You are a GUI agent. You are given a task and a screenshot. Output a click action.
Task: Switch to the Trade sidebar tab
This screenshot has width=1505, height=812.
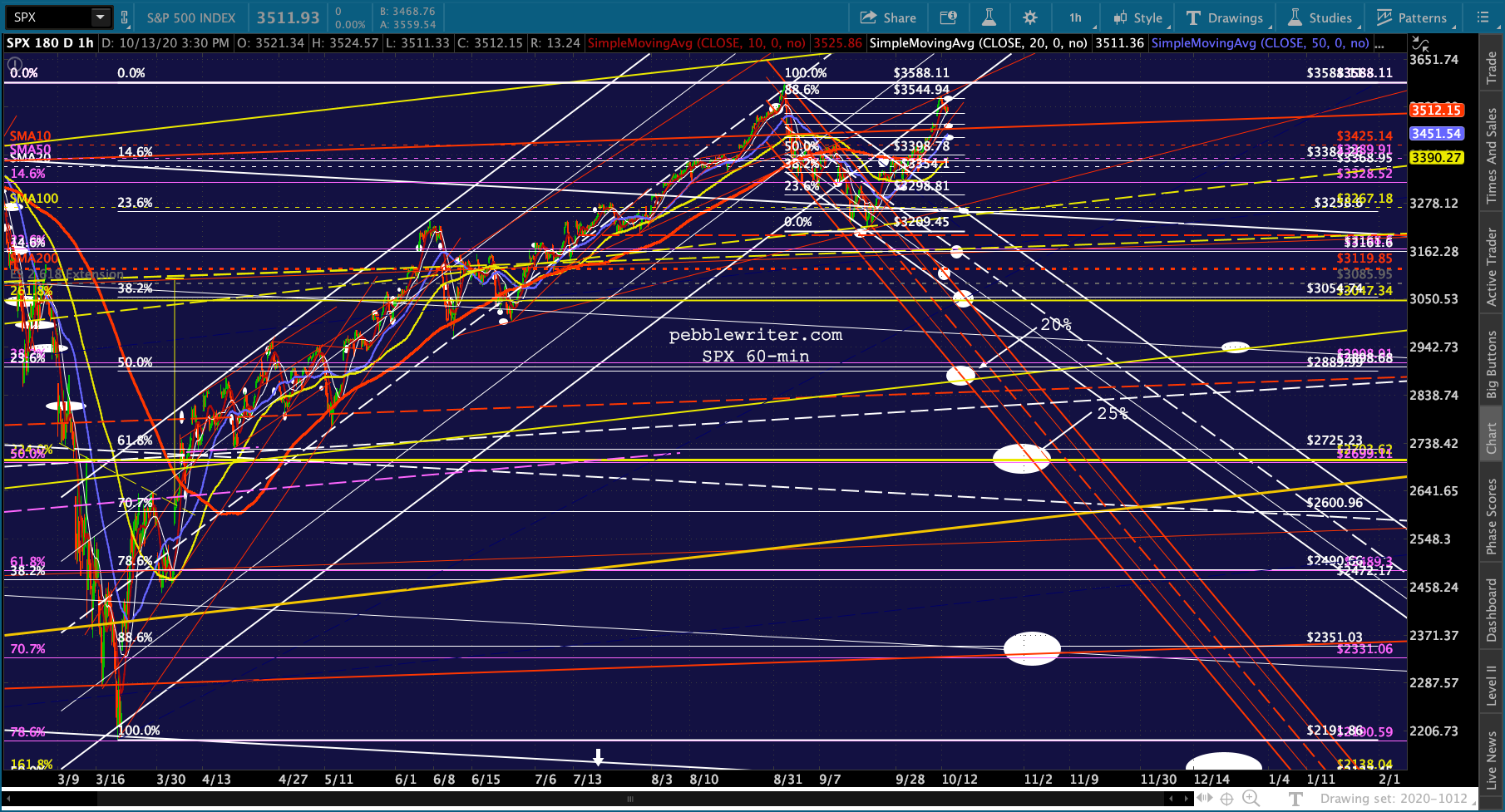(1492, 66)
